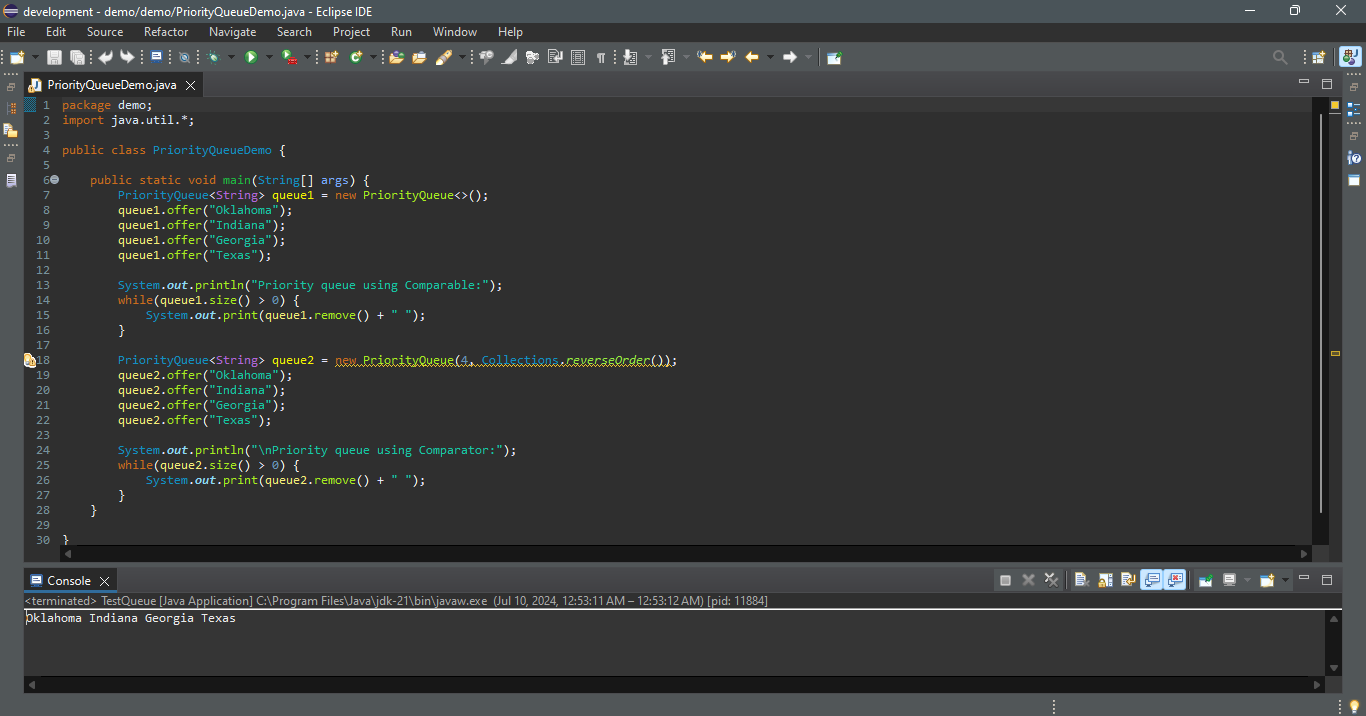
Task: Open the Open Console dropdown arrow
Action: (1285, 580)
